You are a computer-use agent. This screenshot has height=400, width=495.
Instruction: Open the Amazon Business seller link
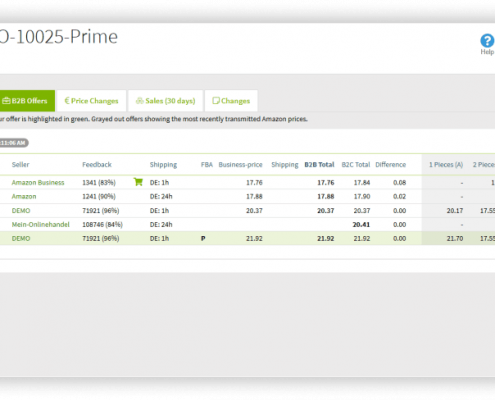click(x=38, y=183)
